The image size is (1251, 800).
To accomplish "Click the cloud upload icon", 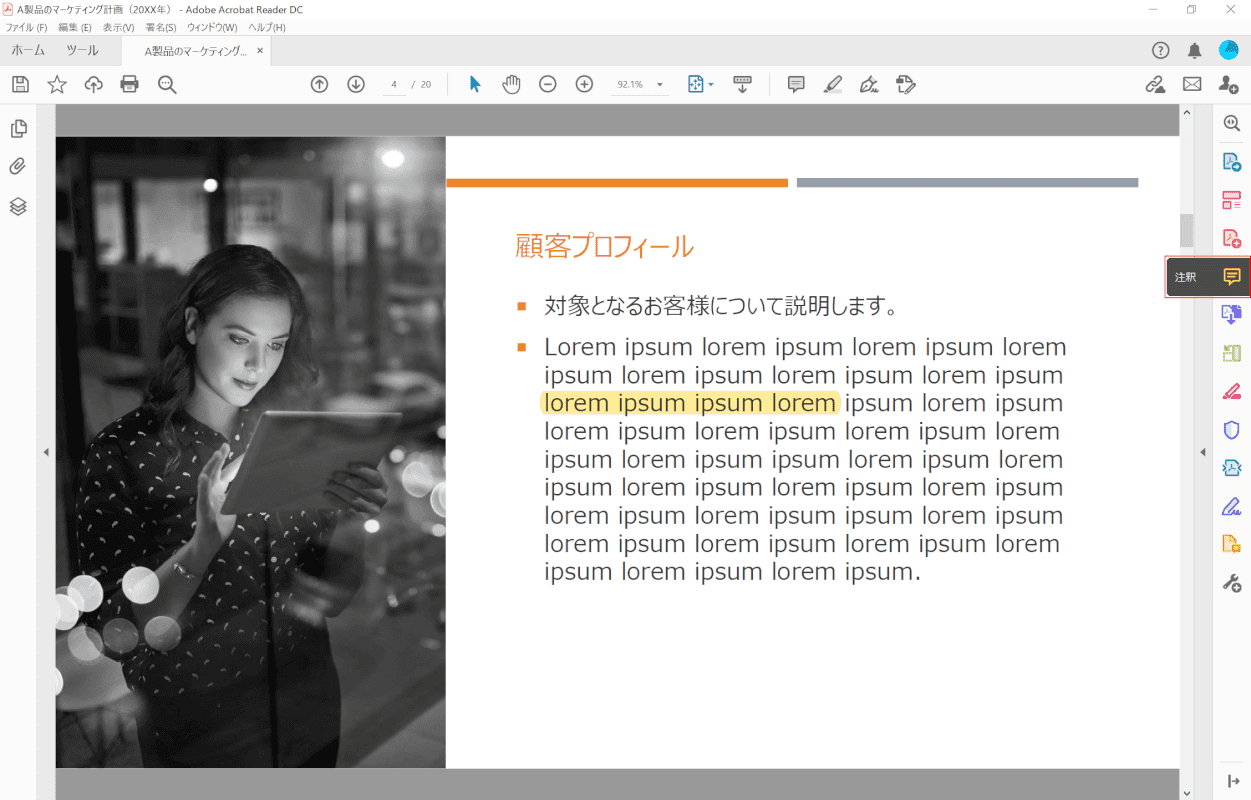I will (x=93, y=84).
